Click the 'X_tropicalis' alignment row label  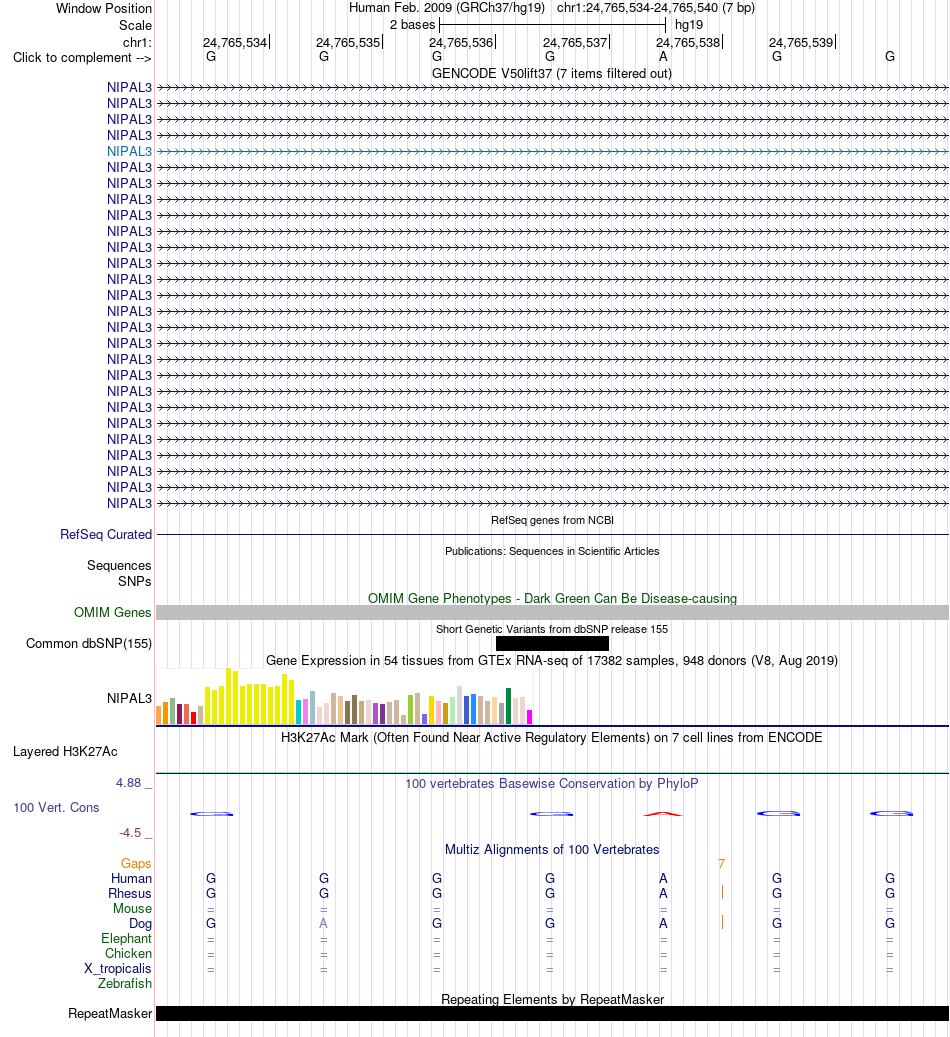click(x=118, y=969)
